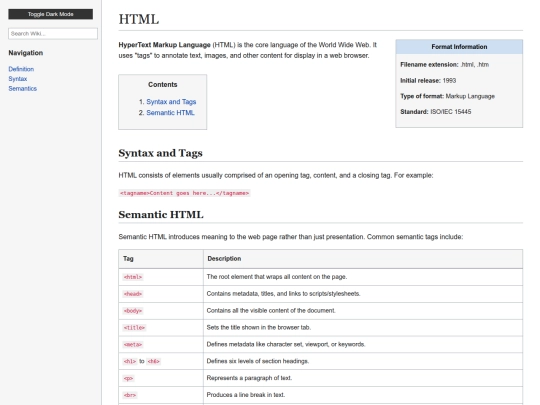Select description 'Sets the title shown in browser tab'
This screenshot has width=540, height=405.
tap(259, 327)
